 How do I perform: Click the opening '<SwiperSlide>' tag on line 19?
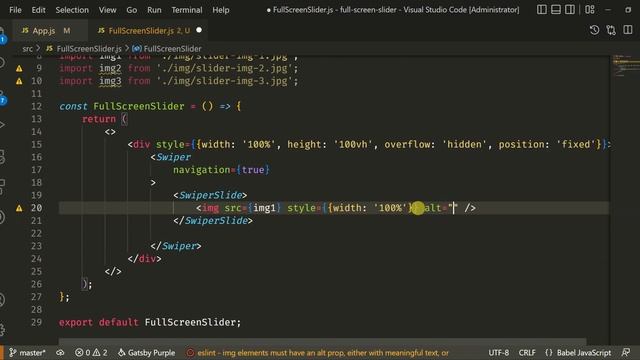[x=210, y=196]
